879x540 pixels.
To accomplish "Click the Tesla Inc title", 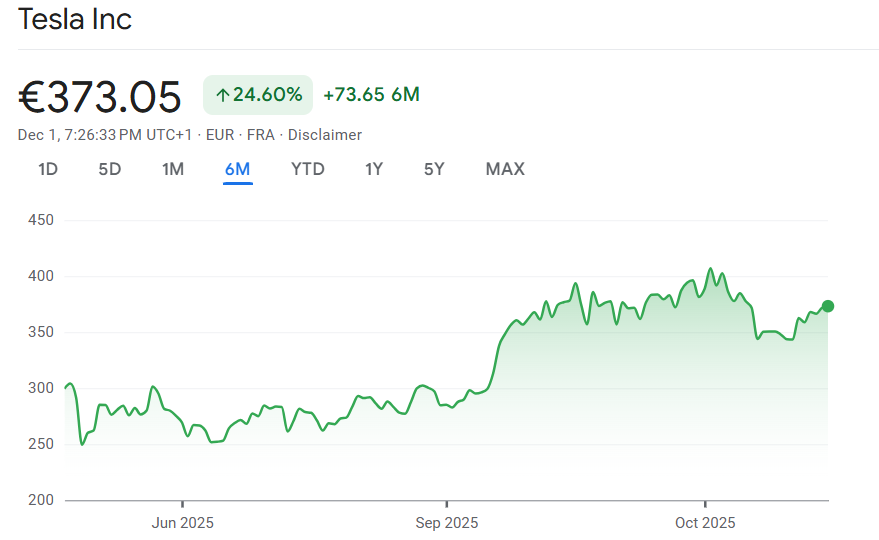I will [x=75, y=19].
